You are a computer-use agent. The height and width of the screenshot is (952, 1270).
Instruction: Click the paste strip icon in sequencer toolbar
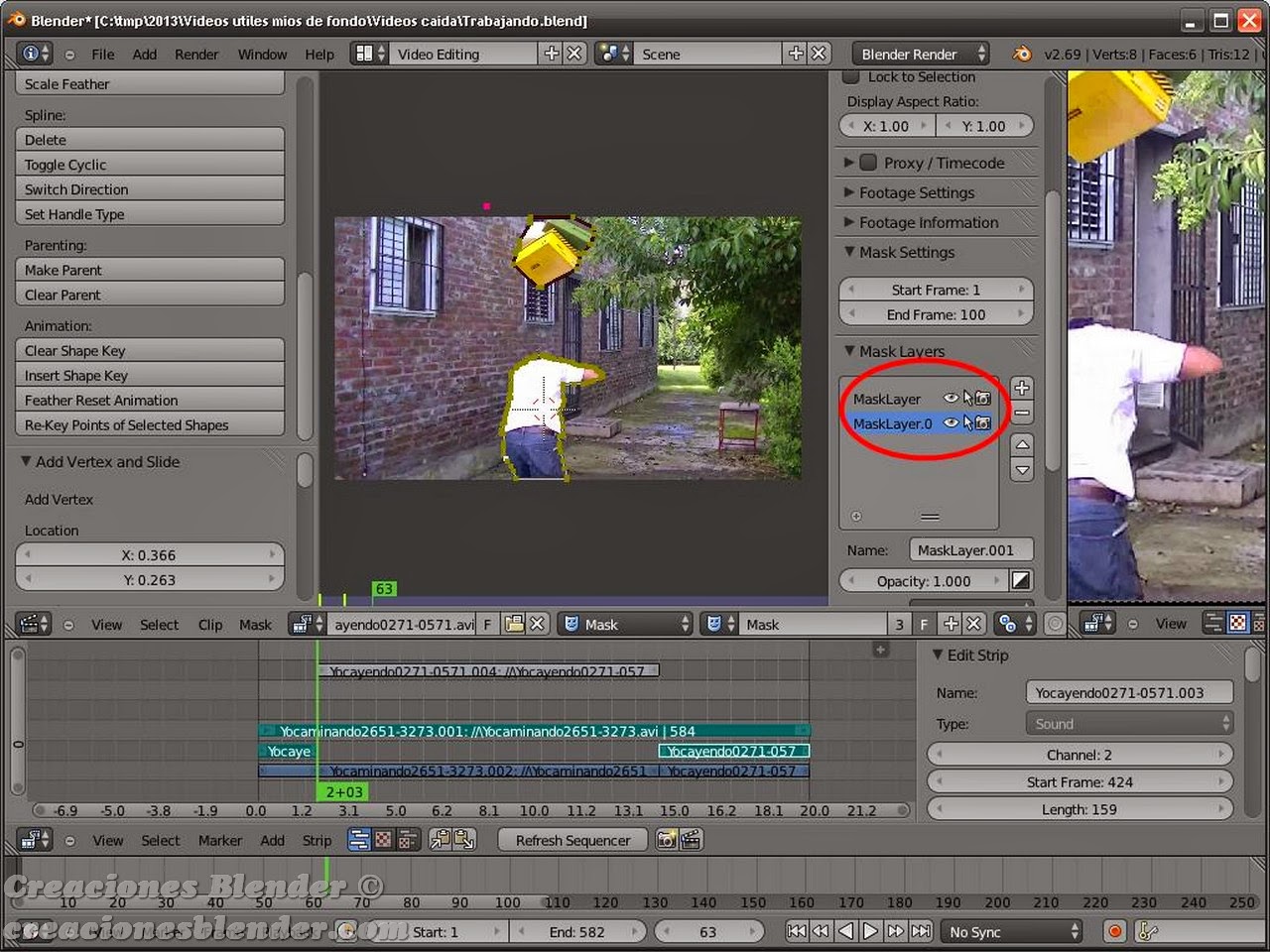(x=464, y=840)
